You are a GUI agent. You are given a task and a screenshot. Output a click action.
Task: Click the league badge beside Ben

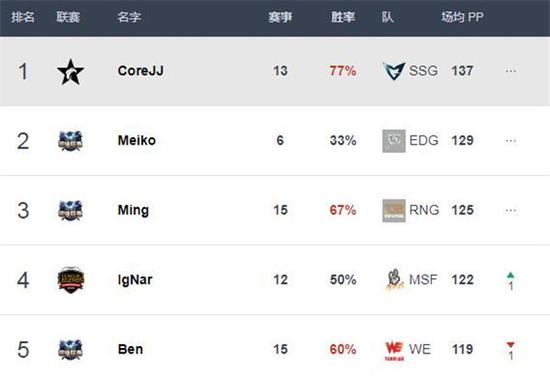tap(70, 349)
